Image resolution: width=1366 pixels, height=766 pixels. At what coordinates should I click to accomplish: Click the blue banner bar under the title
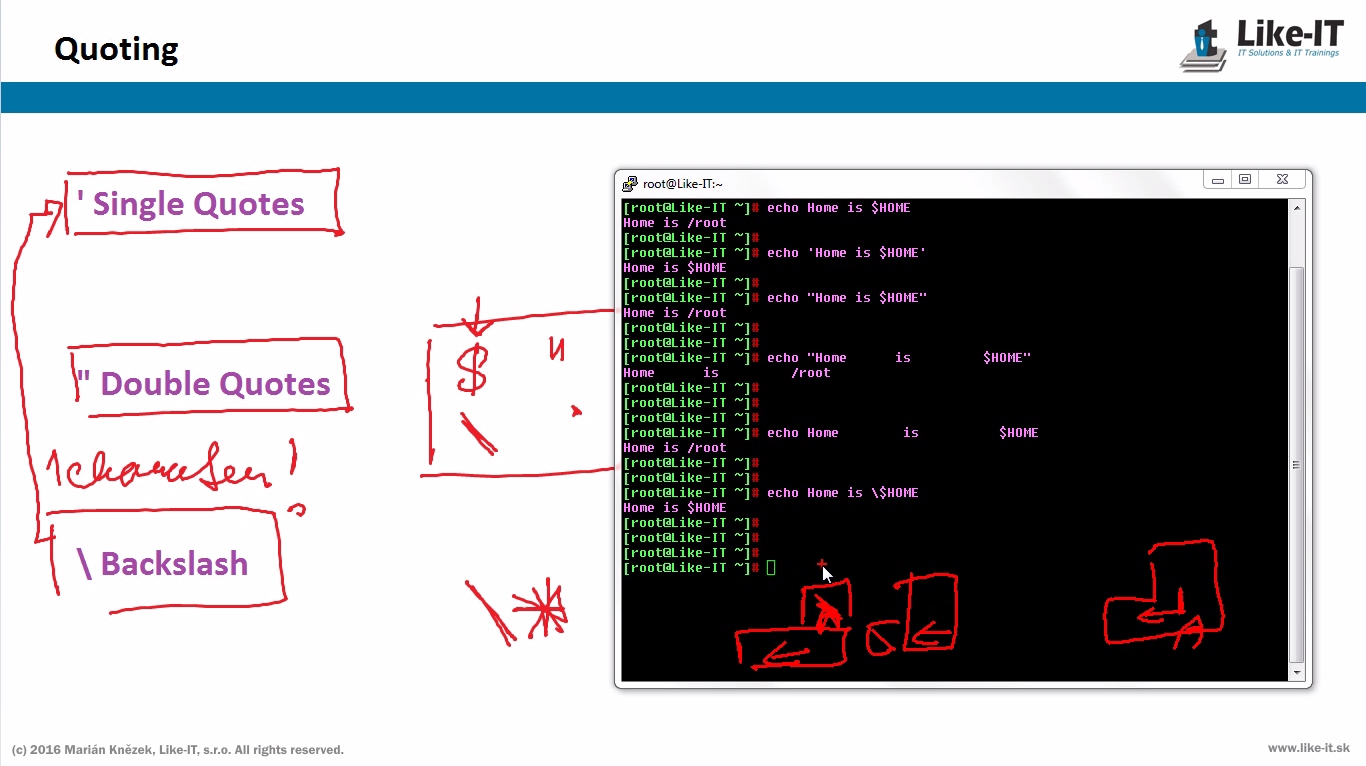tap(683, 98)
